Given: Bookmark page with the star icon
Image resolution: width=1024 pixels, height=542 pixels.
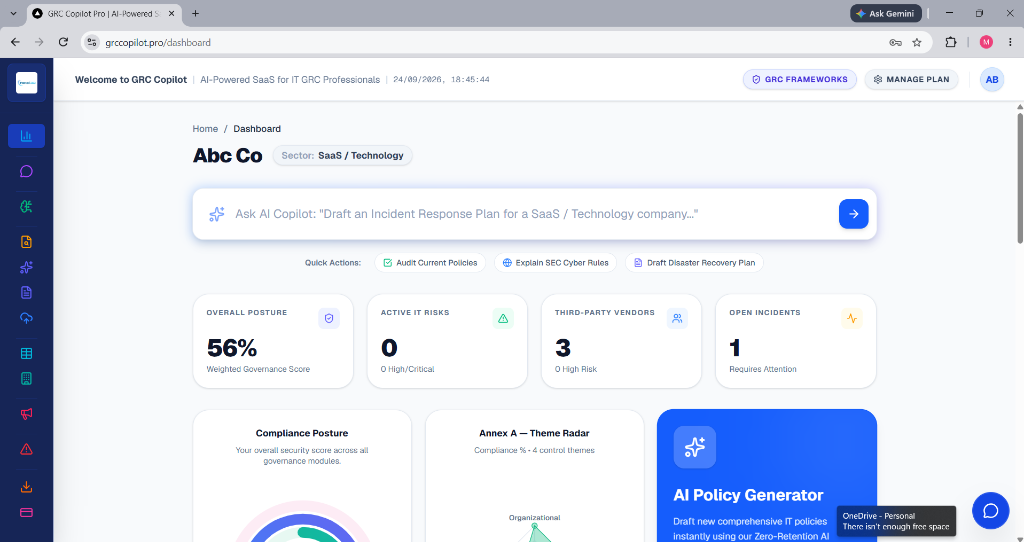Looking at the screenshot, I should 917,42.
